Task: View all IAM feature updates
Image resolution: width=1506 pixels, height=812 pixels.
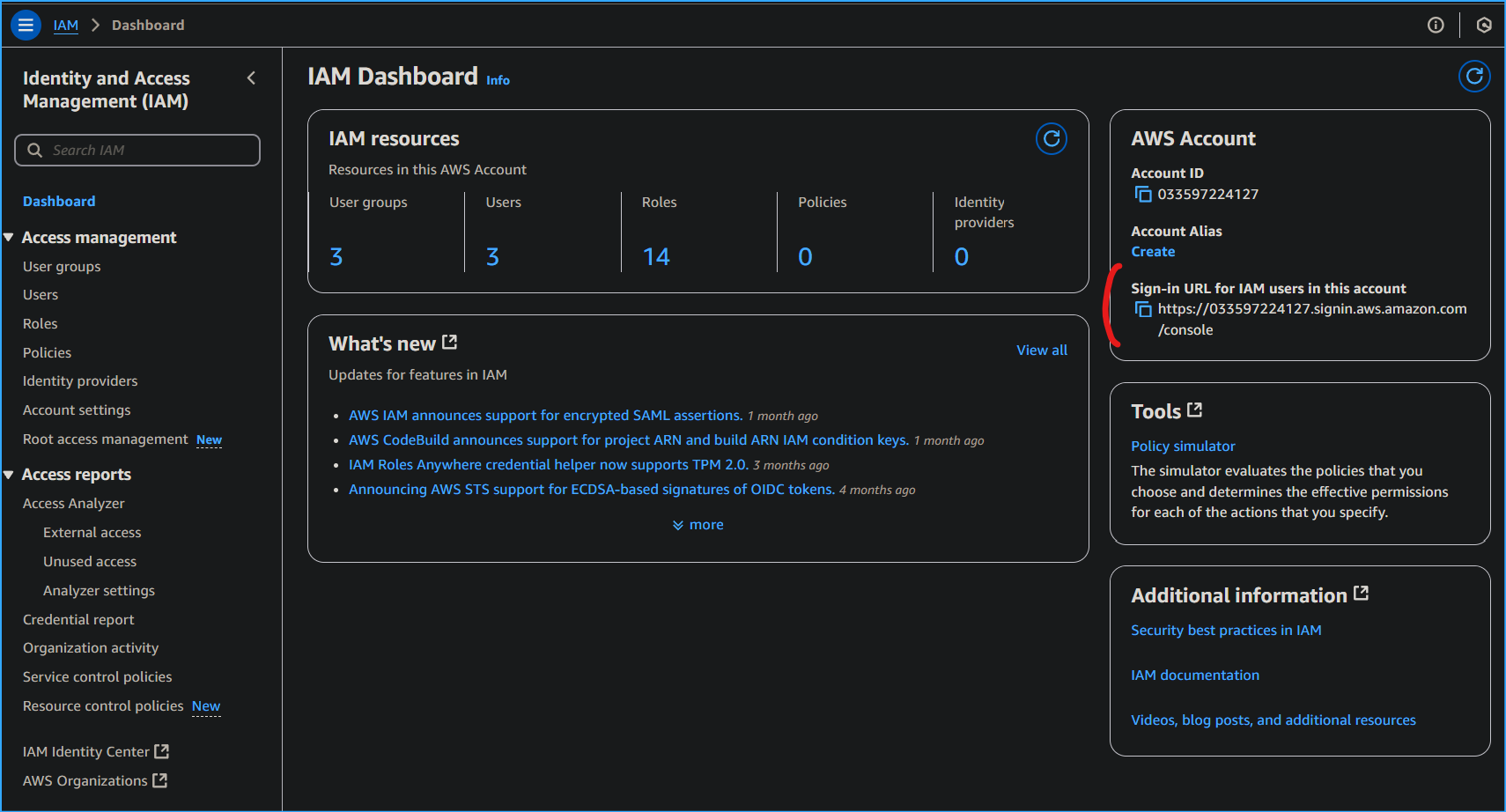Action: [1041, 350]
